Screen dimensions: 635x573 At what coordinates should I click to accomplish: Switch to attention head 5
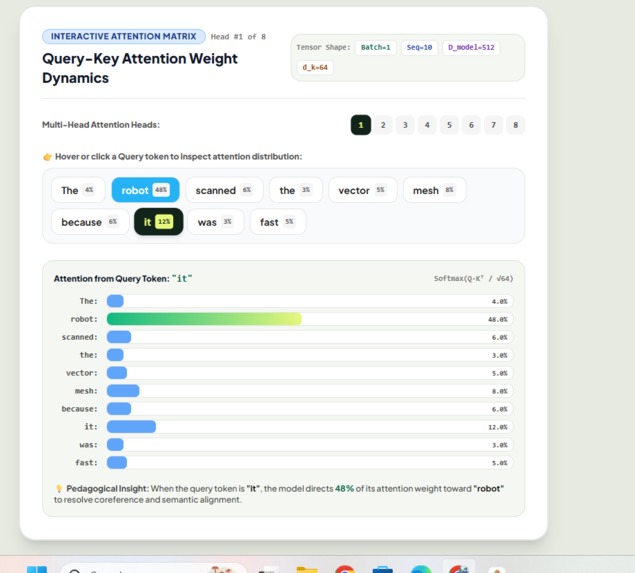tap(449, 125)
